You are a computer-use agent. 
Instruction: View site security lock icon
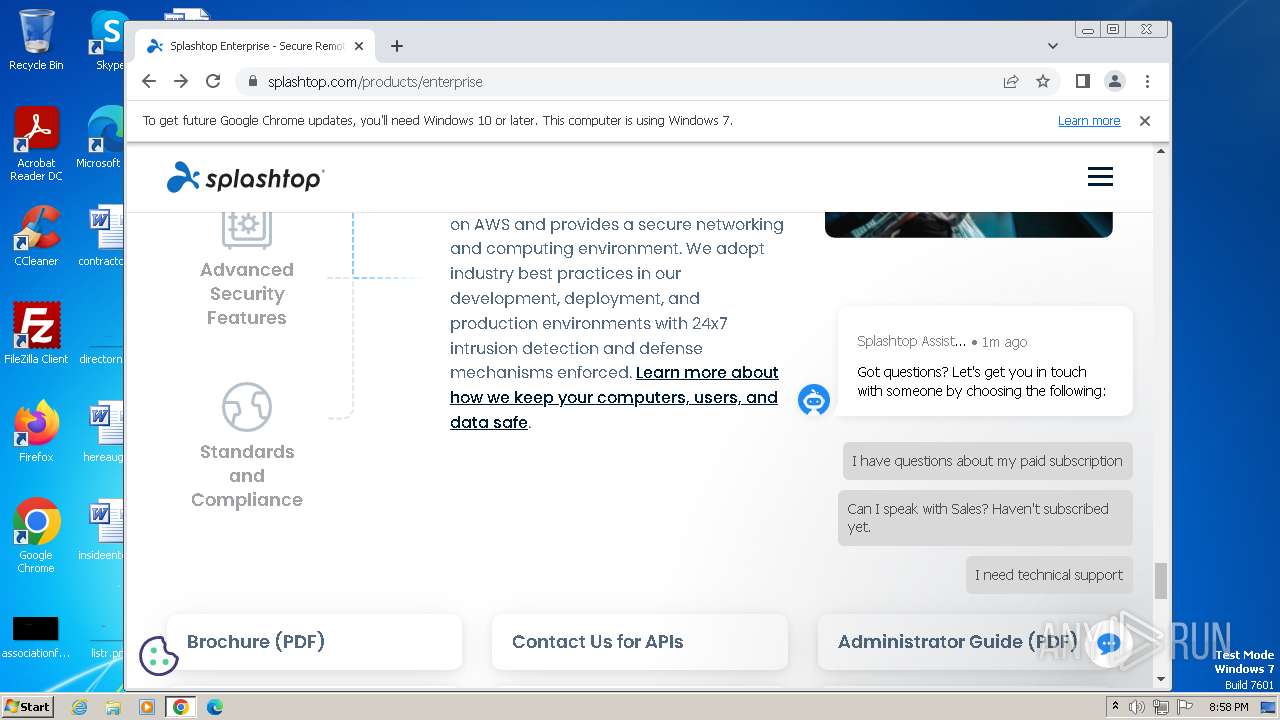pos(252,82)
